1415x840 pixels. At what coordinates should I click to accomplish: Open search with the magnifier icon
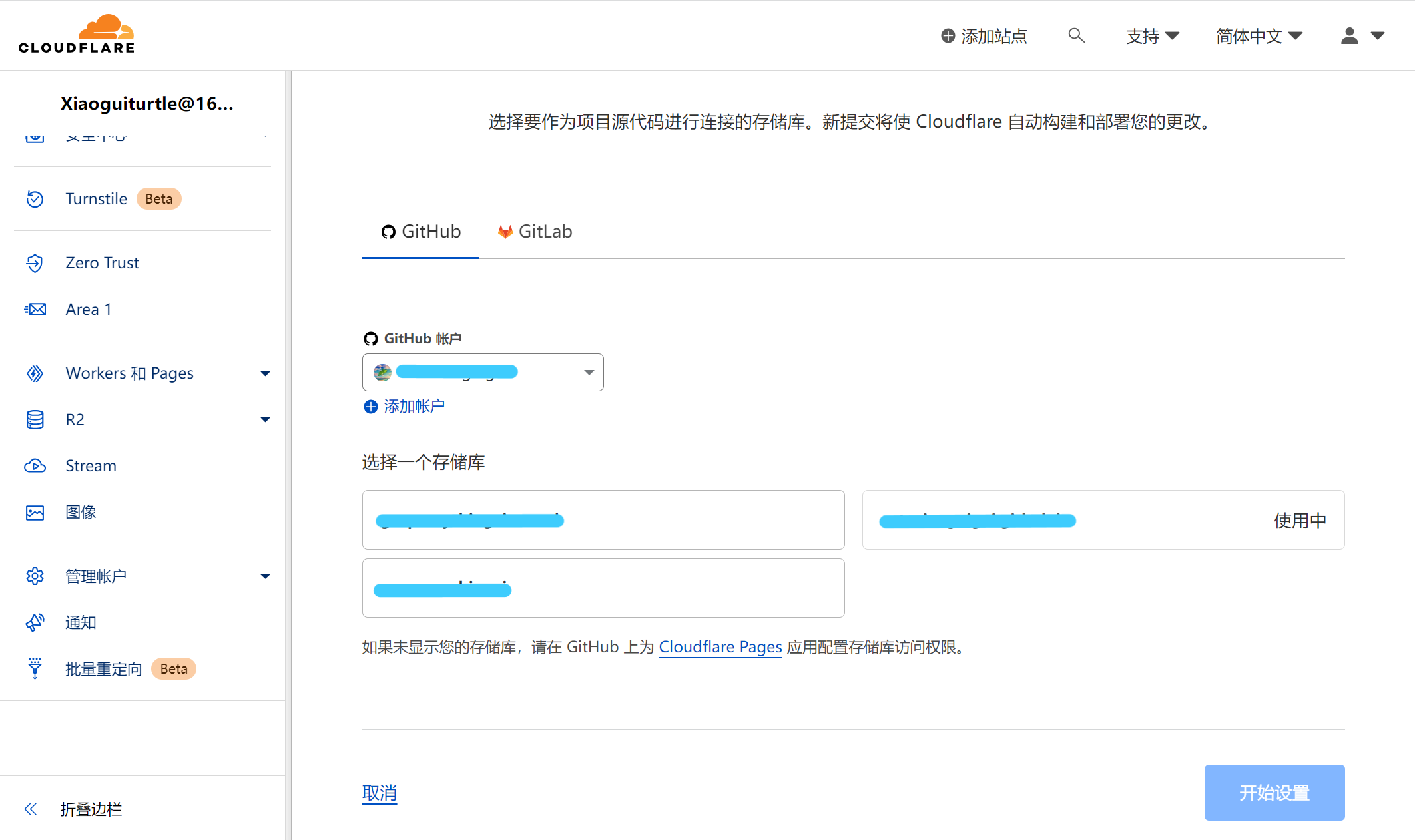pyautogui.click(x=1076, y=35)
